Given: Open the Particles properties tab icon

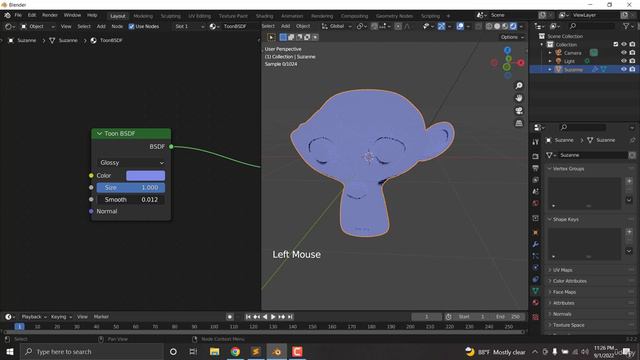Looking at the screenshot, I should (x=536, y=256).
